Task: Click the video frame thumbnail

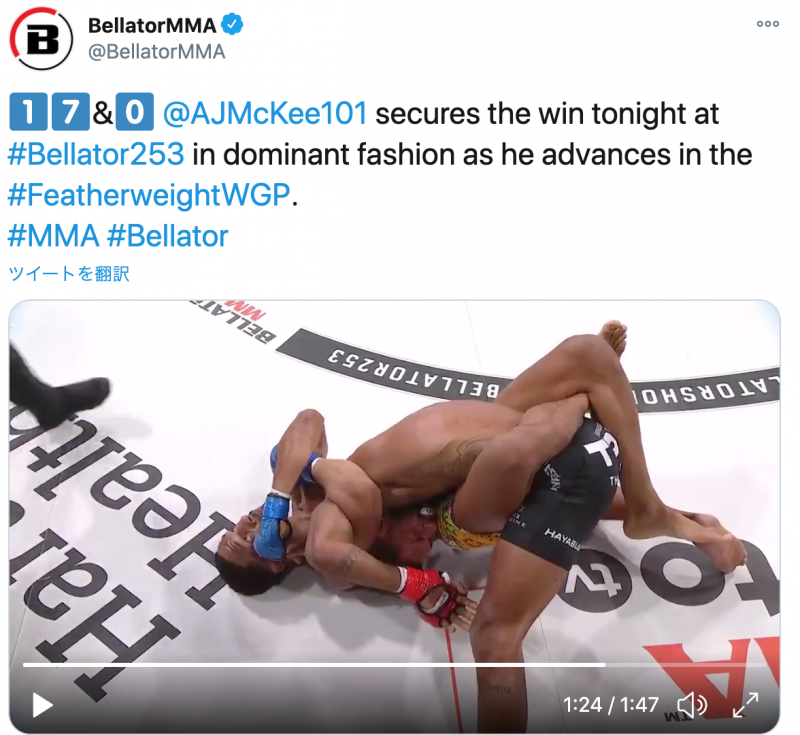Action: pos(394,516)
